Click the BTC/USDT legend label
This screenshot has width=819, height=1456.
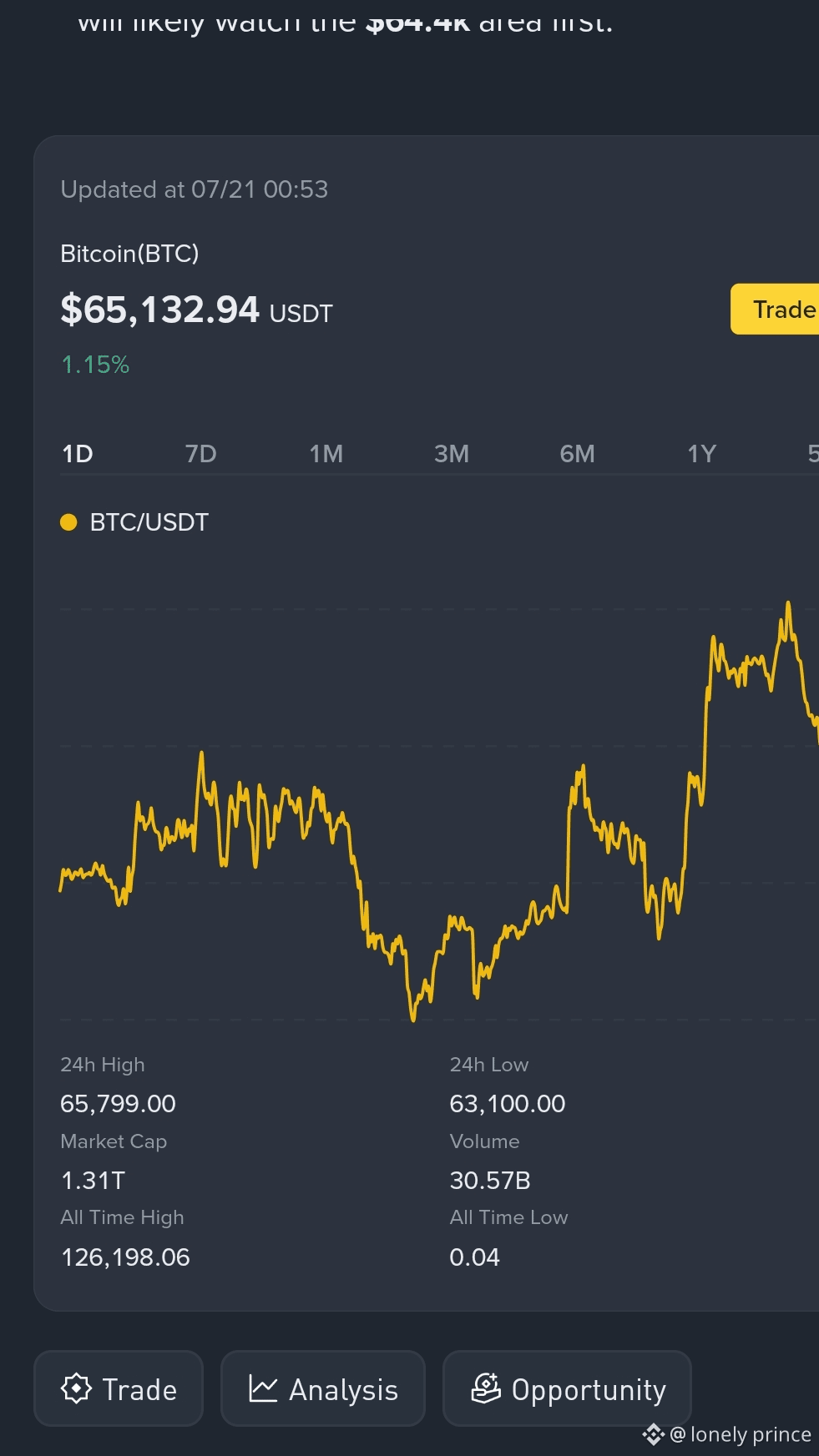tap(149, 522)
